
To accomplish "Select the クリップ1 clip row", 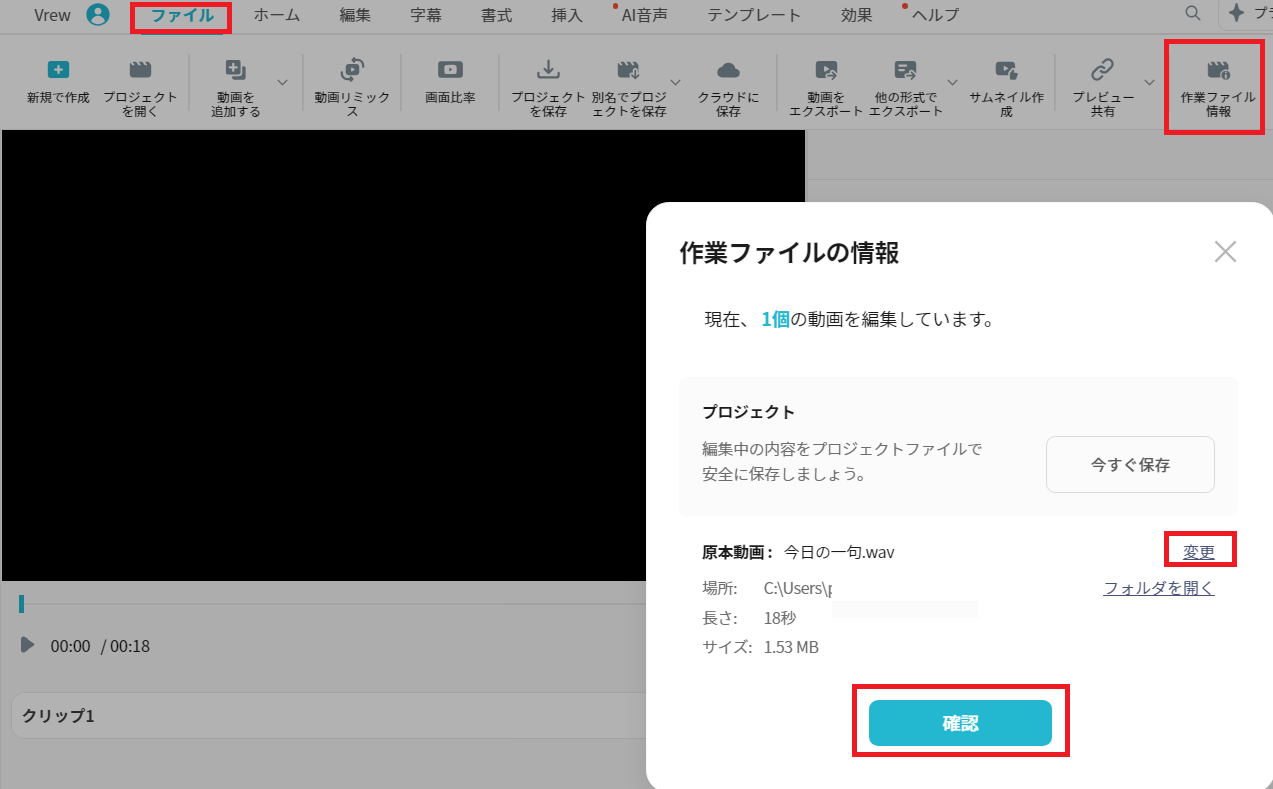I will tap(328, 717).
